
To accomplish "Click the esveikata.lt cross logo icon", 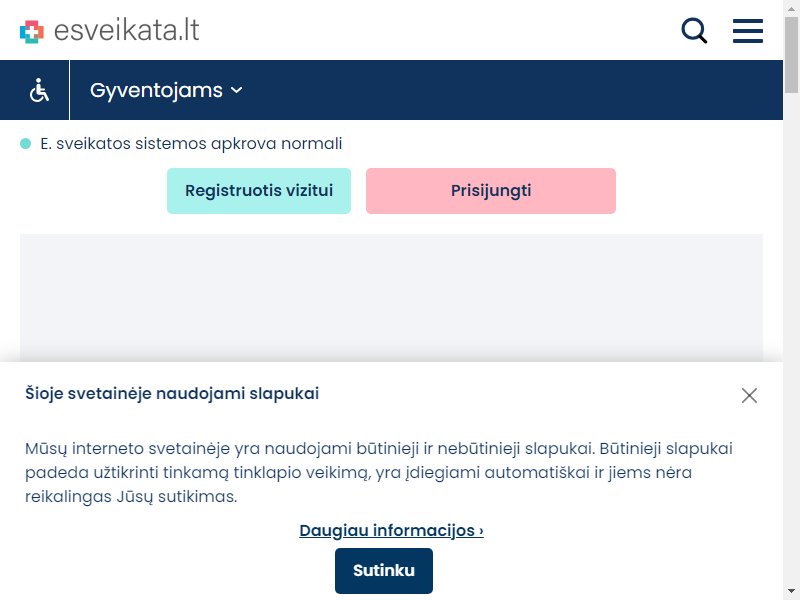I will (x=32, y=32).
